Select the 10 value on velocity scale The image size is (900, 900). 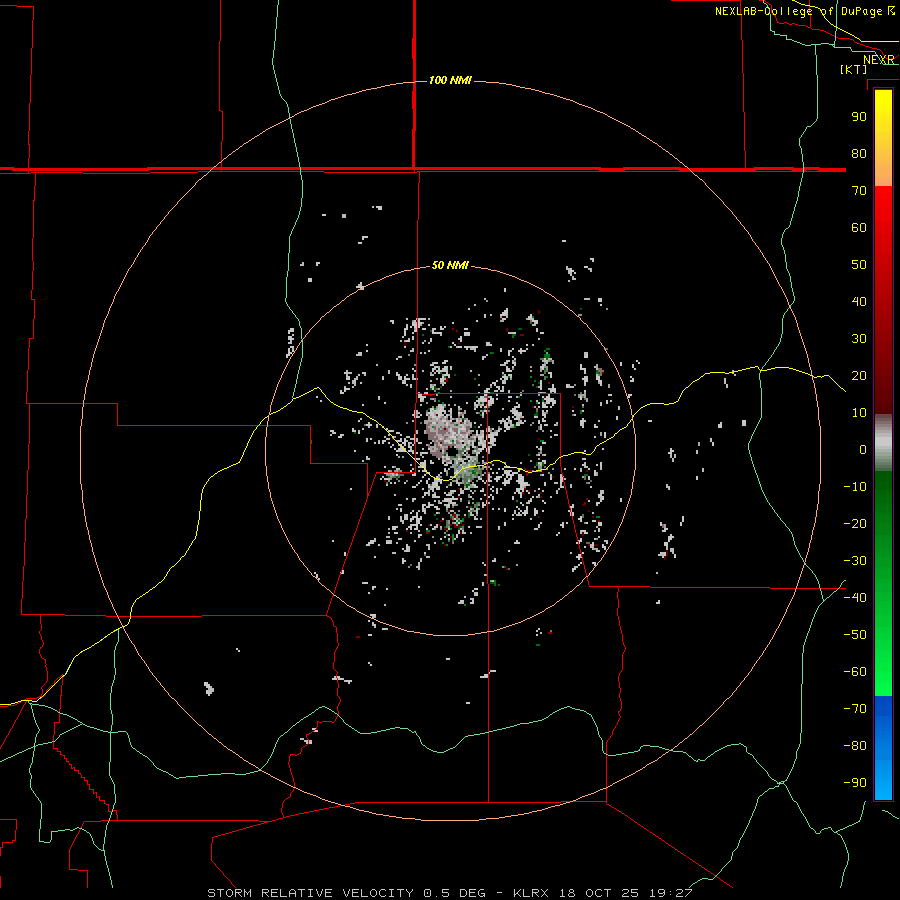coord(859,413)
